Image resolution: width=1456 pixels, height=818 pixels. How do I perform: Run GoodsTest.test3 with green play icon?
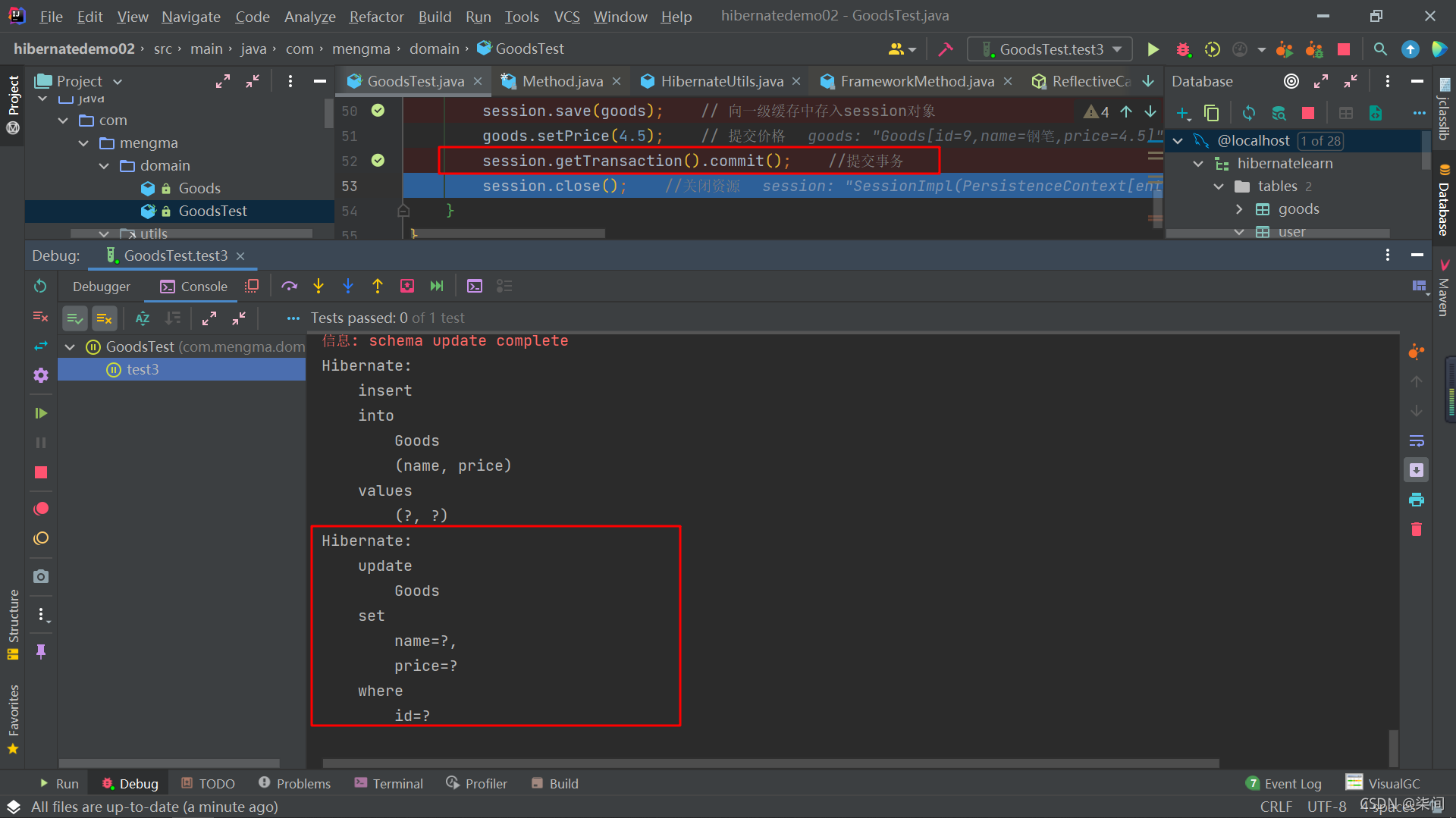(1153, 49)
